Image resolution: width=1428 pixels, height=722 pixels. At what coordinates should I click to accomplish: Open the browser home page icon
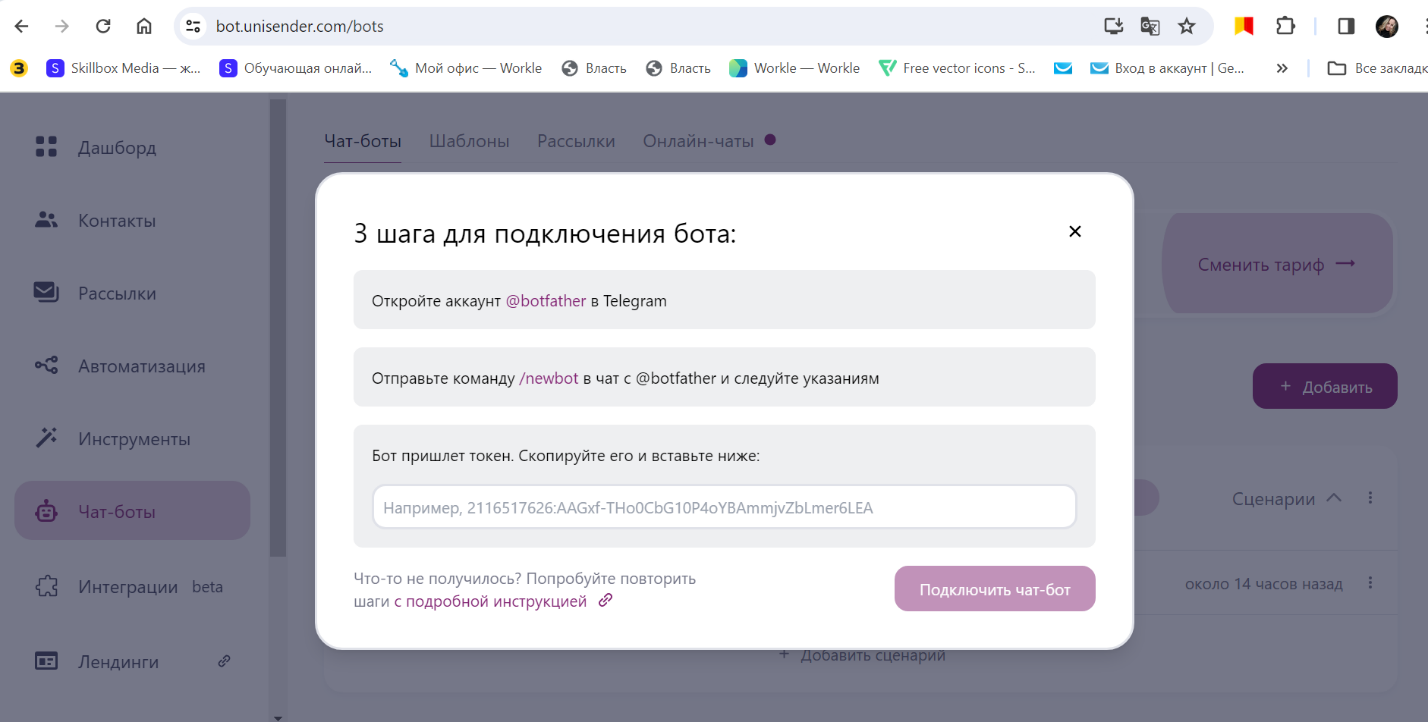coord(144,26)
